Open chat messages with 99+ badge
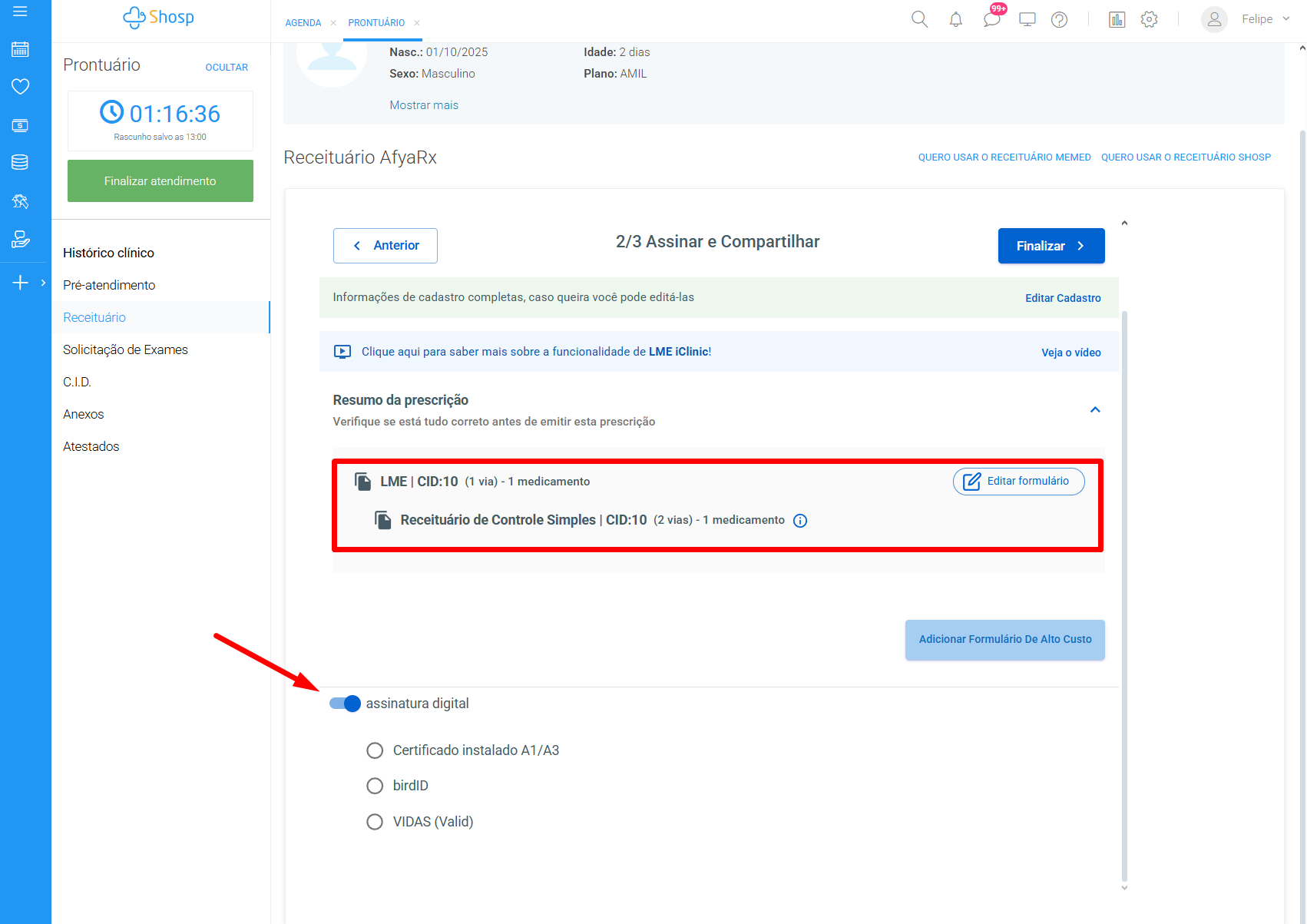 tap(991, 19)
